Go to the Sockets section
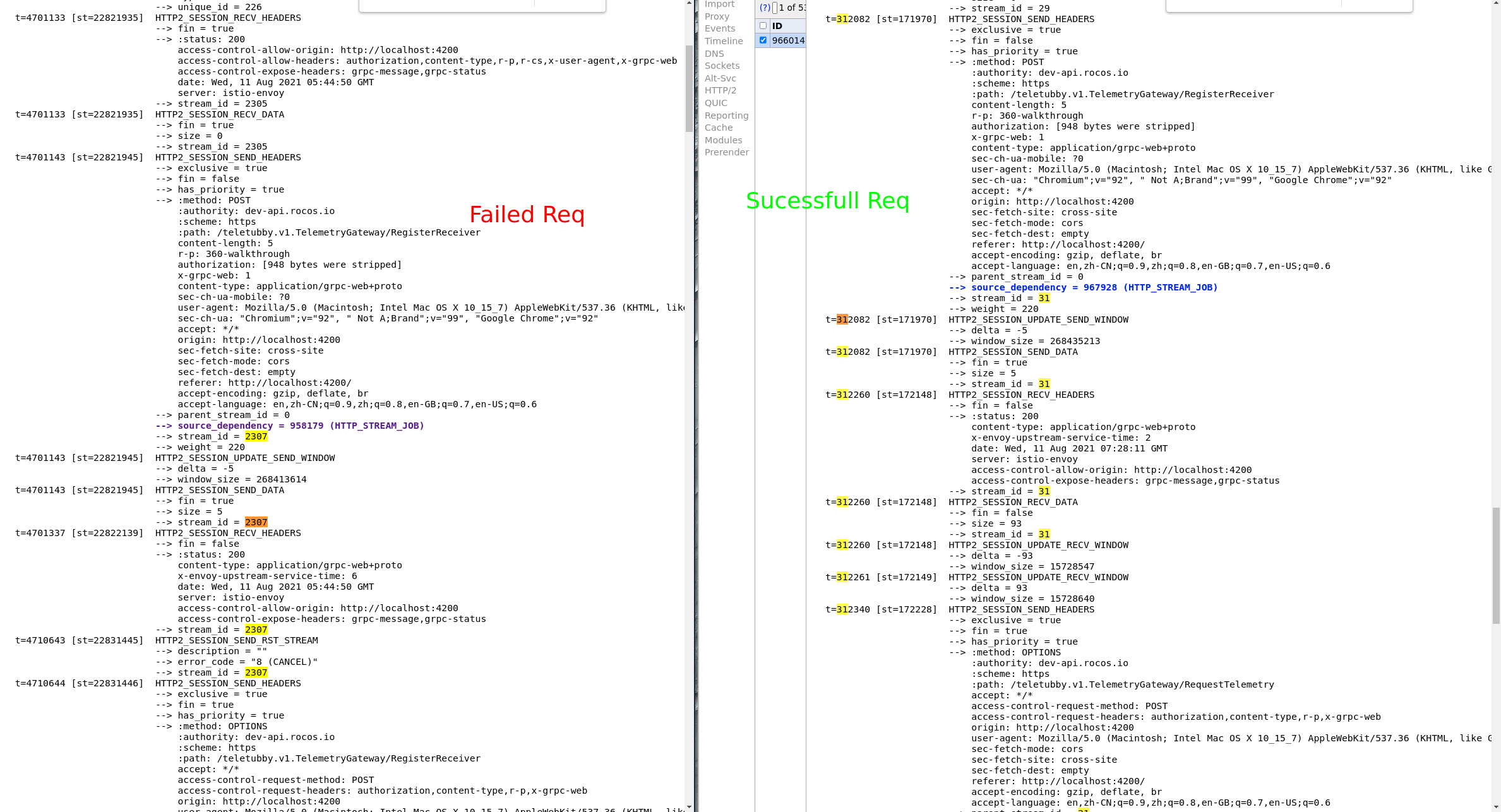 pos(722,66)
